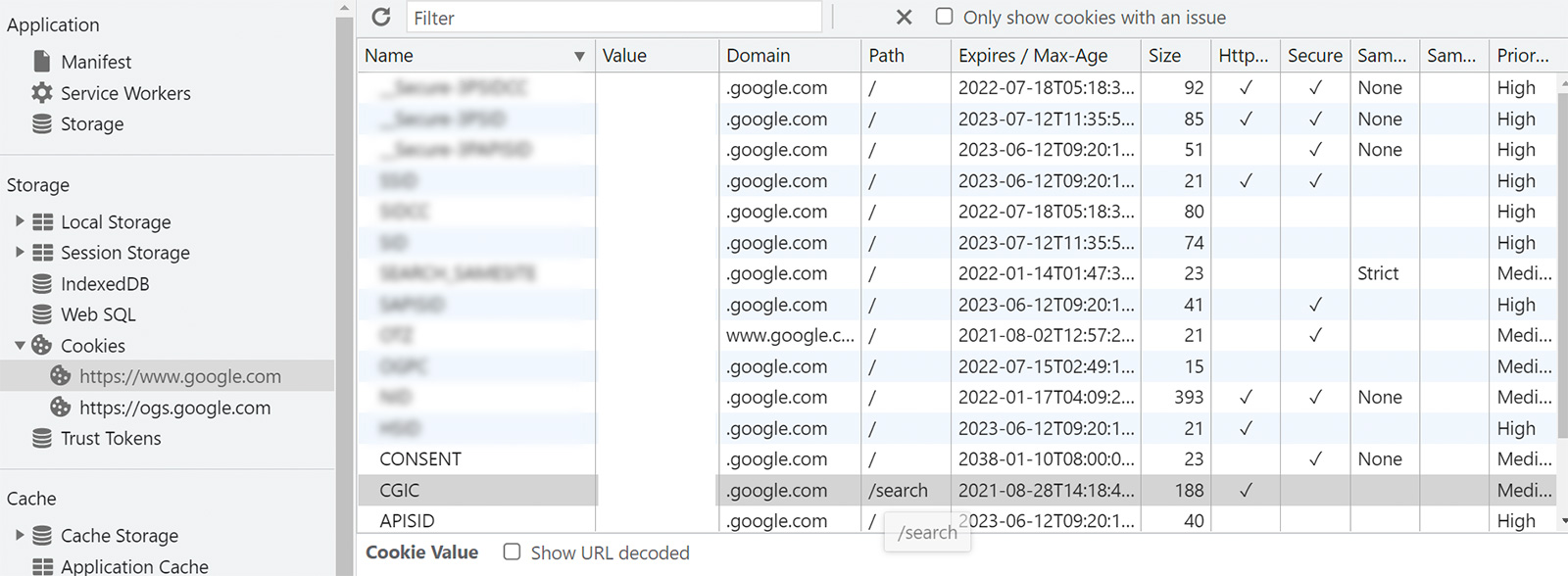
Task: Click the Trust Tokens database icon
Action: click(x=42, y=439)
